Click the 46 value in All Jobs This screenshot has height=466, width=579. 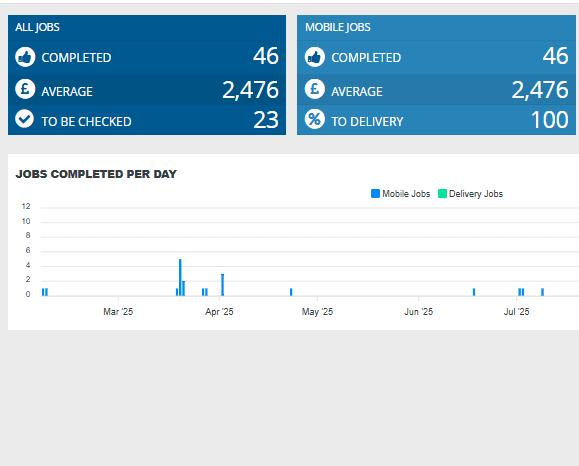(266, 56)
